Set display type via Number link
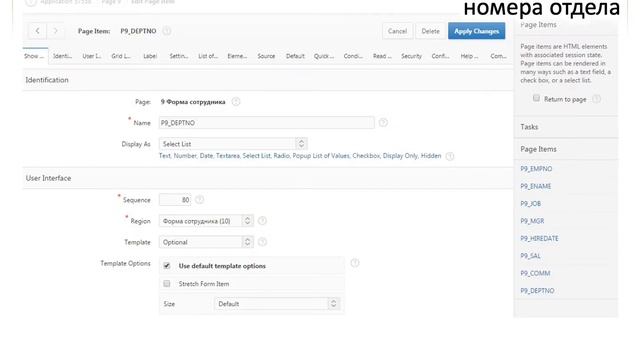This screenshot has width=640, height=360. click(185, 156)
